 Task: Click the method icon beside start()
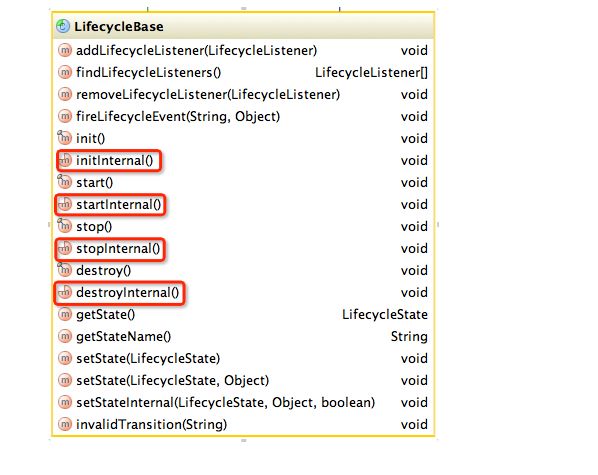pyautogui.click(x=64, y=182)
